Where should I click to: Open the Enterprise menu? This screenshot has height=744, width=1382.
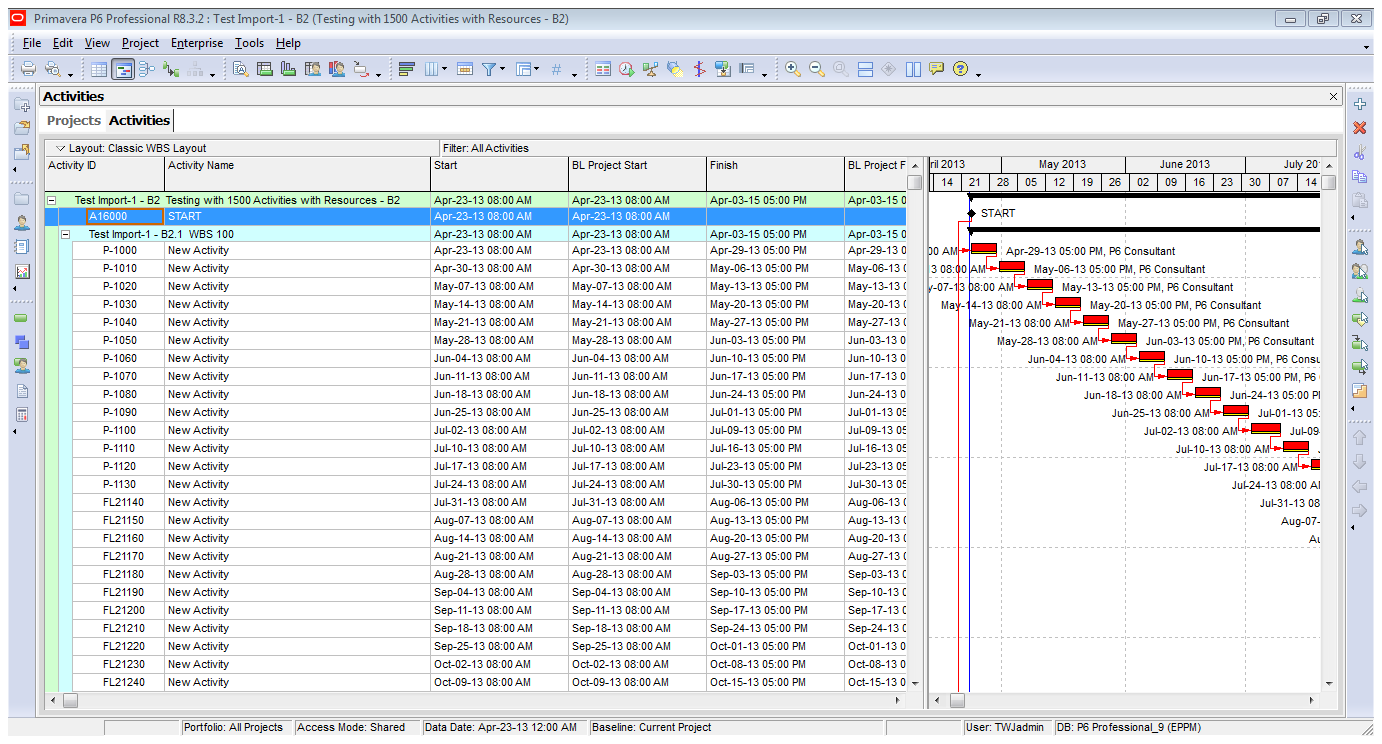tap(197, 43)
